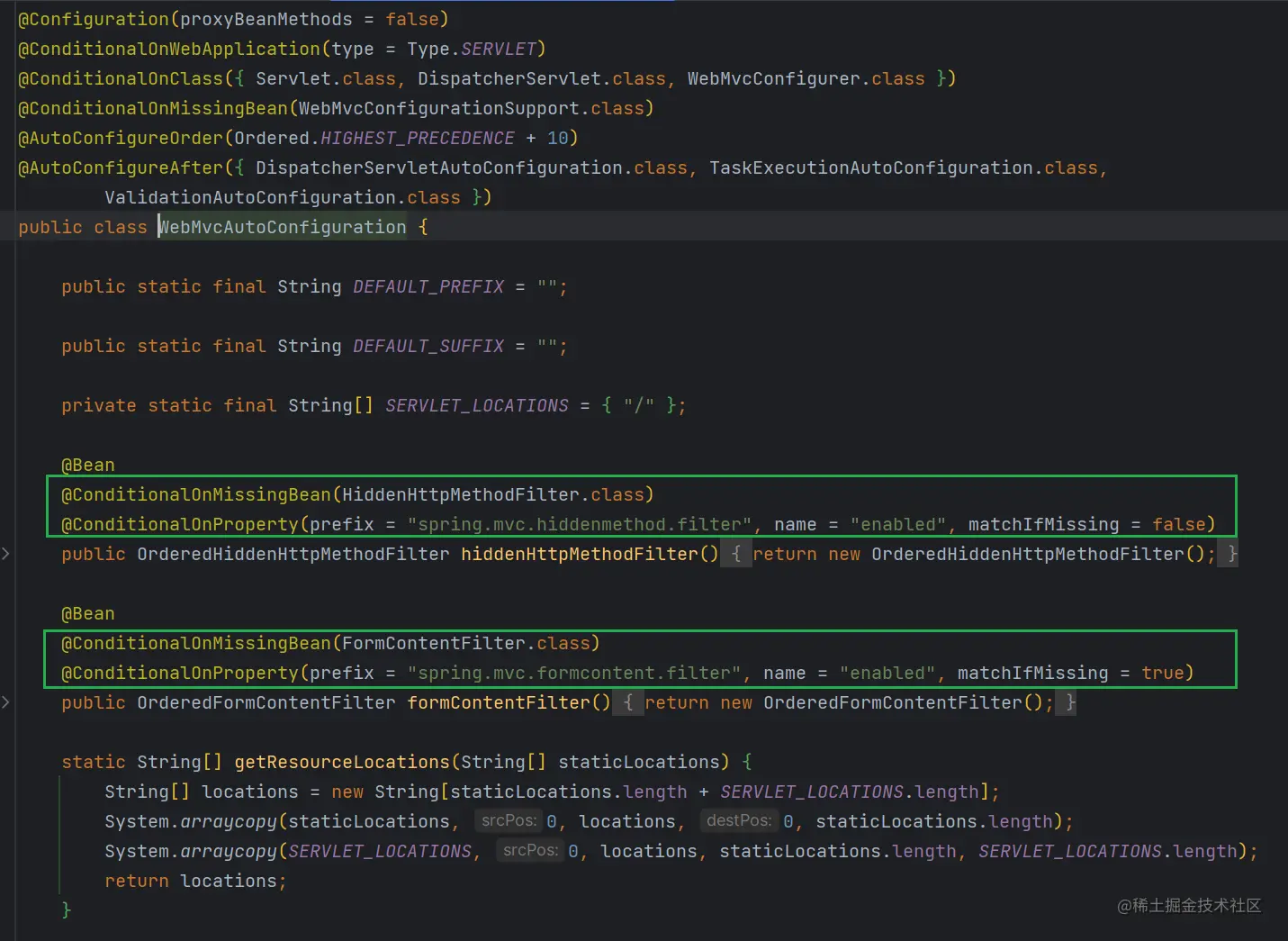This screenshot has width=1288, height=941.
Task: Click the string "spring.mvc.hiddenmethod.filter"
Action: (x=580, y=524)
